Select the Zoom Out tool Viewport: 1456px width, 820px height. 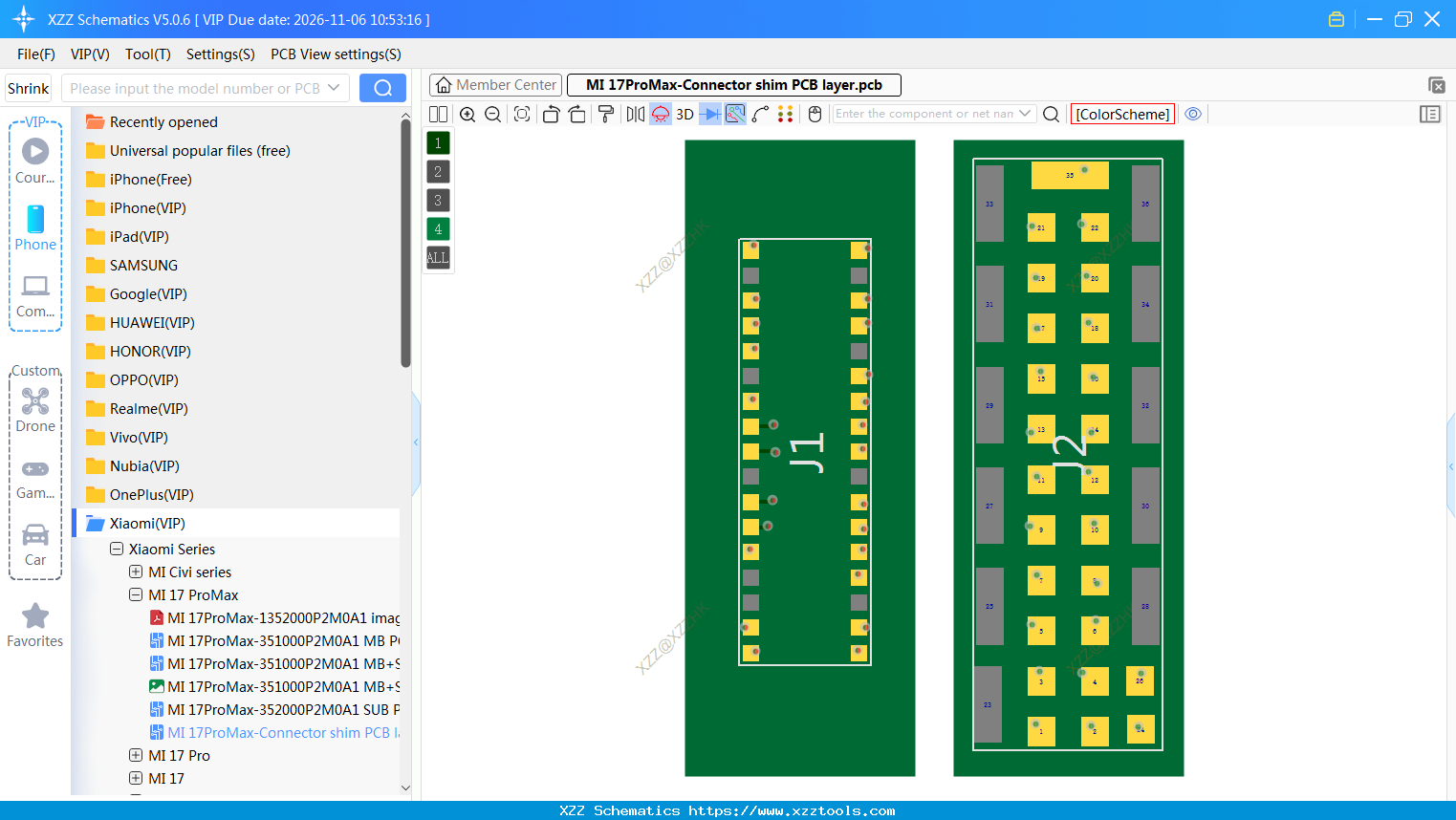pos(492,114)
